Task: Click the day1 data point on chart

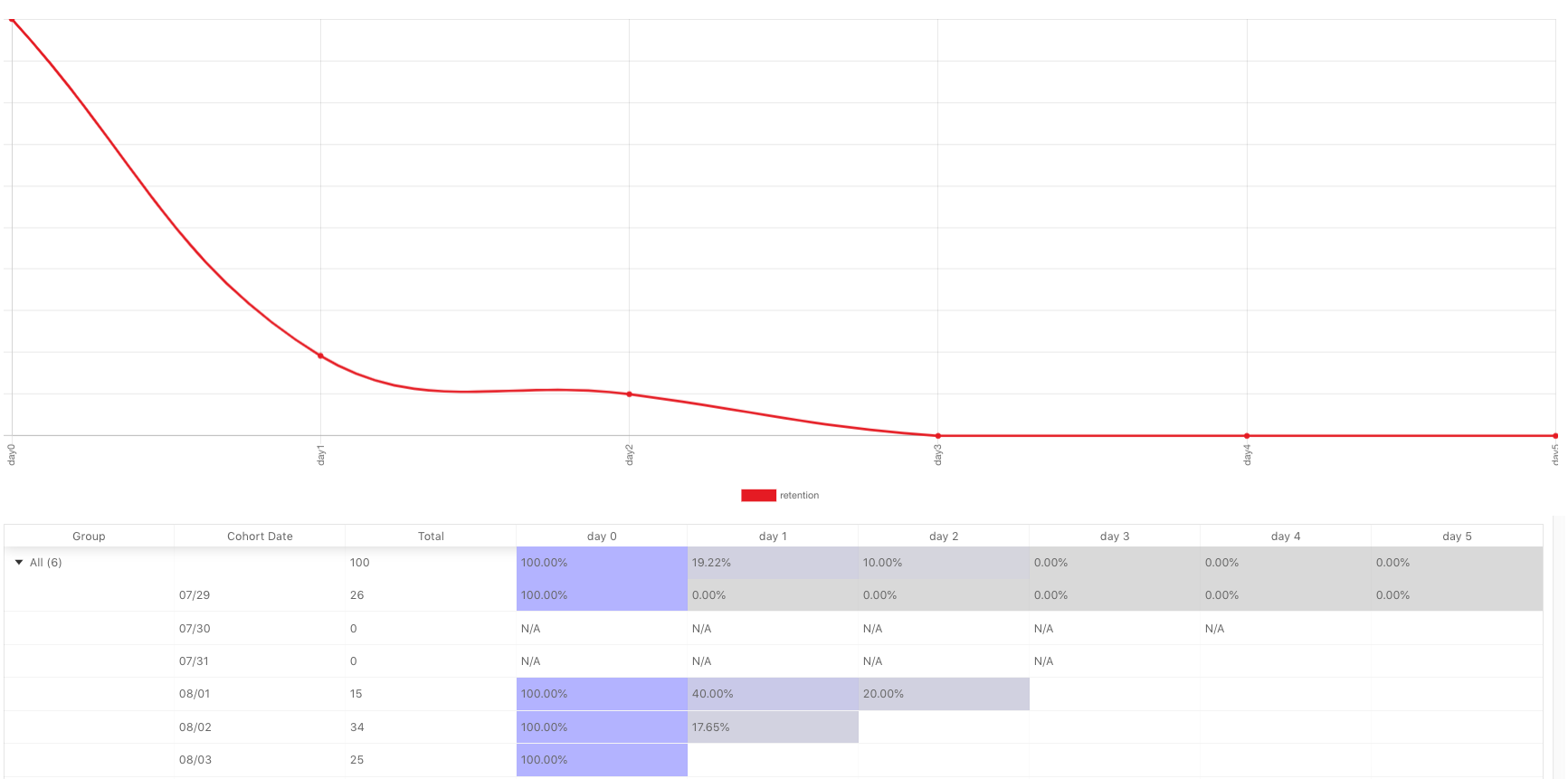Action: click(320, 356)
